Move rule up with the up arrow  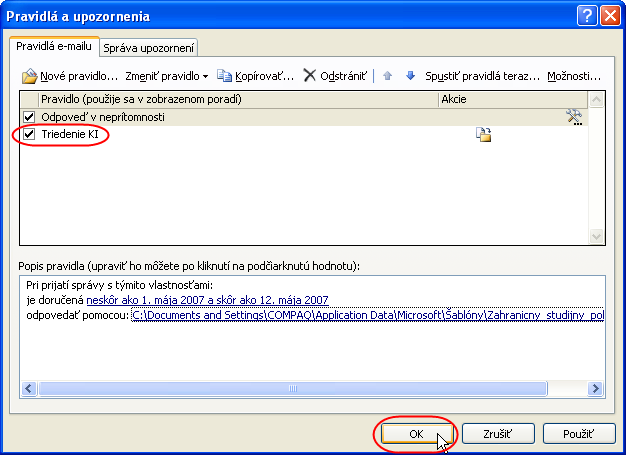pyautogui.click(x=388, y=75)
